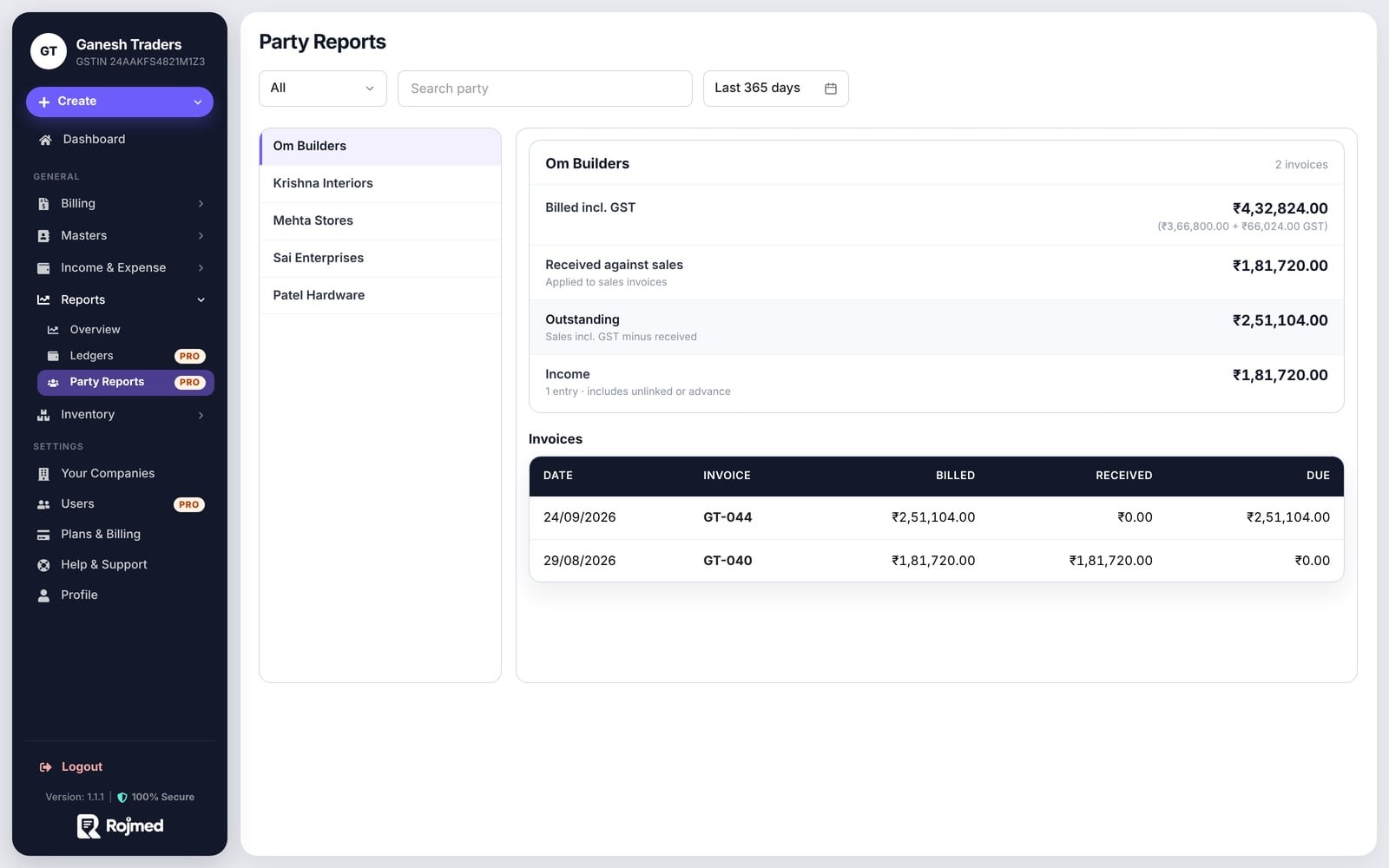
Task: Click the Profile person icon
Action: click(43, 595)
